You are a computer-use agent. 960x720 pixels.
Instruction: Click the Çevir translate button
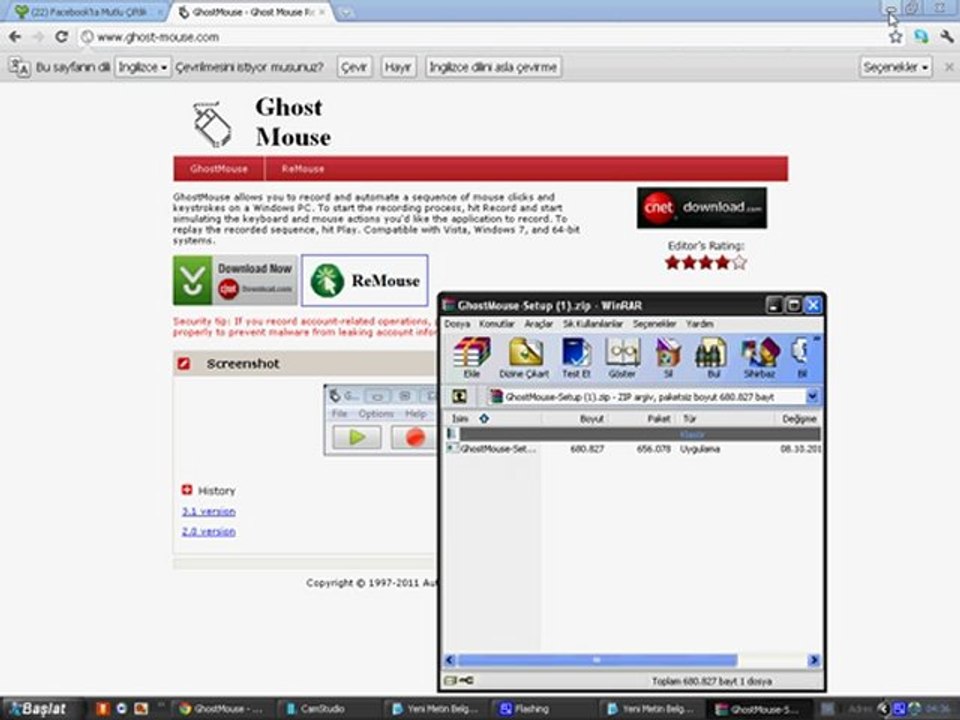354,67
